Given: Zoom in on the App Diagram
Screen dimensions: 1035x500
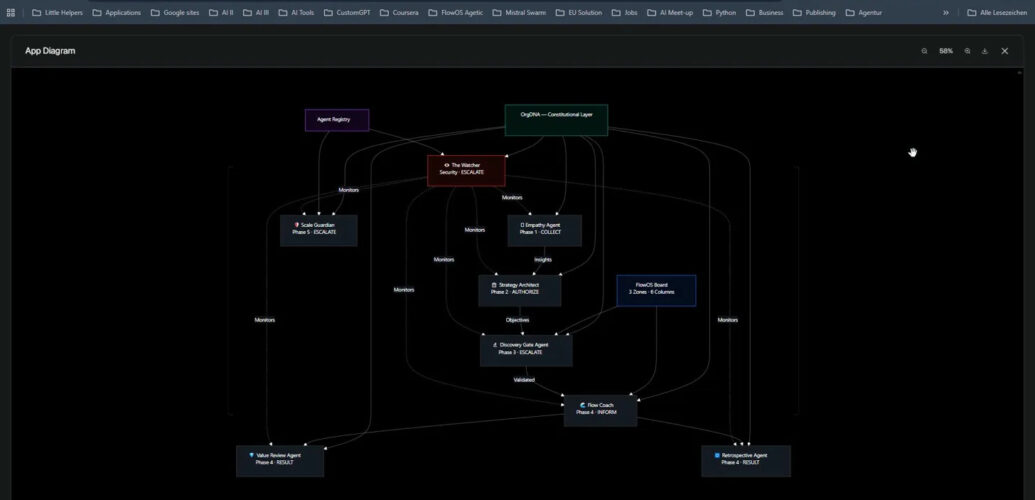Looking at the screenshot, I should (x=967, y=51).
